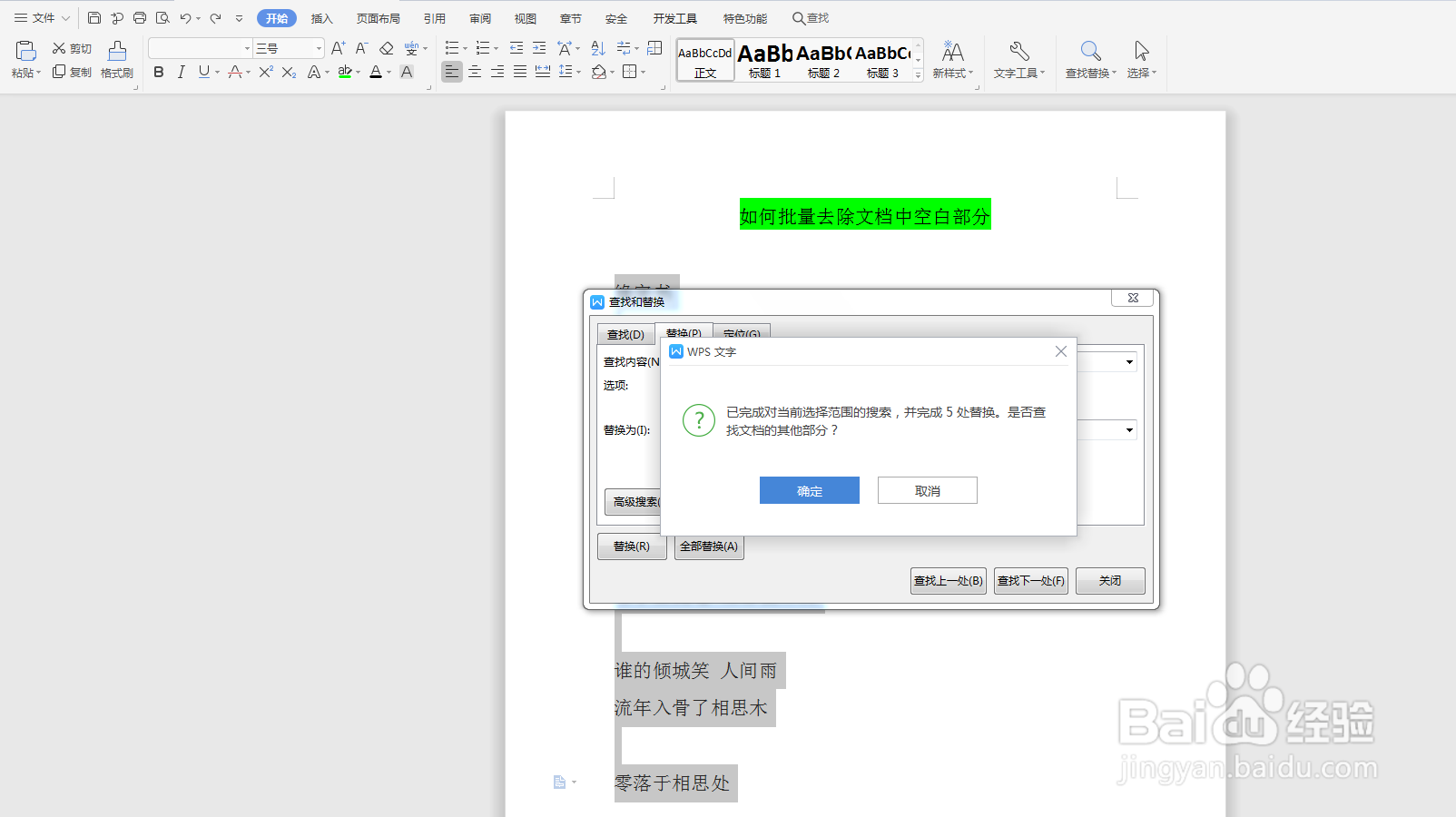
Task: Open the bullet list dropdown arrow
Action: [465, 49]
